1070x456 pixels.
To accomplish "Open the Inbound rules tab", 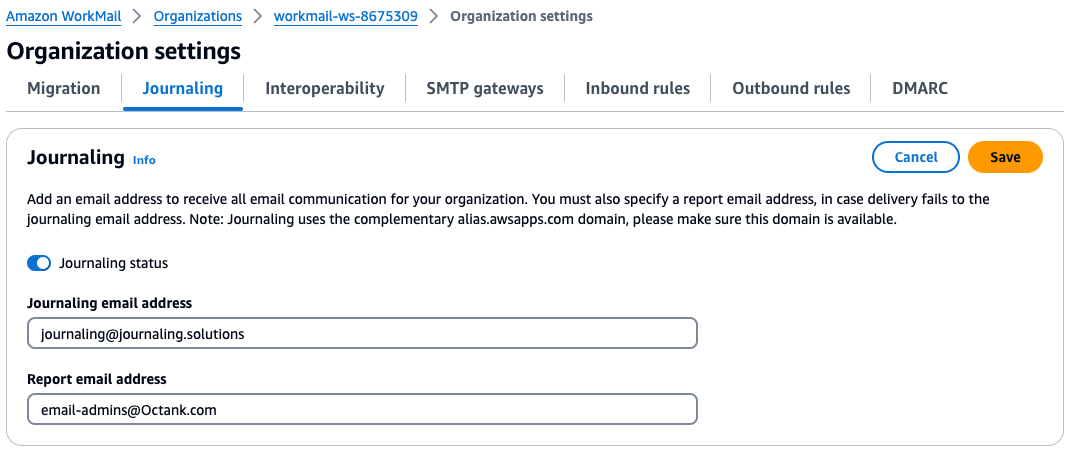I will click(637, 89).
